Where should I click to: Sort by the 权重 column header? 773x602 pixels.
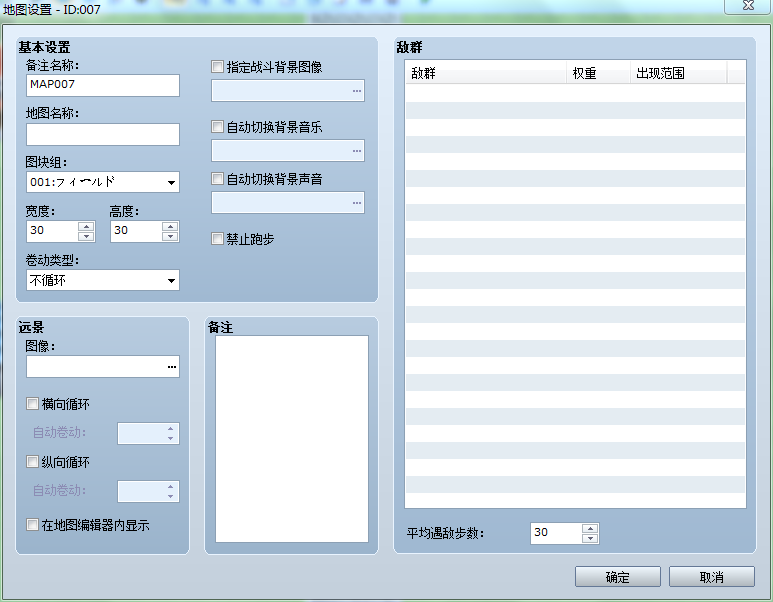598,73
